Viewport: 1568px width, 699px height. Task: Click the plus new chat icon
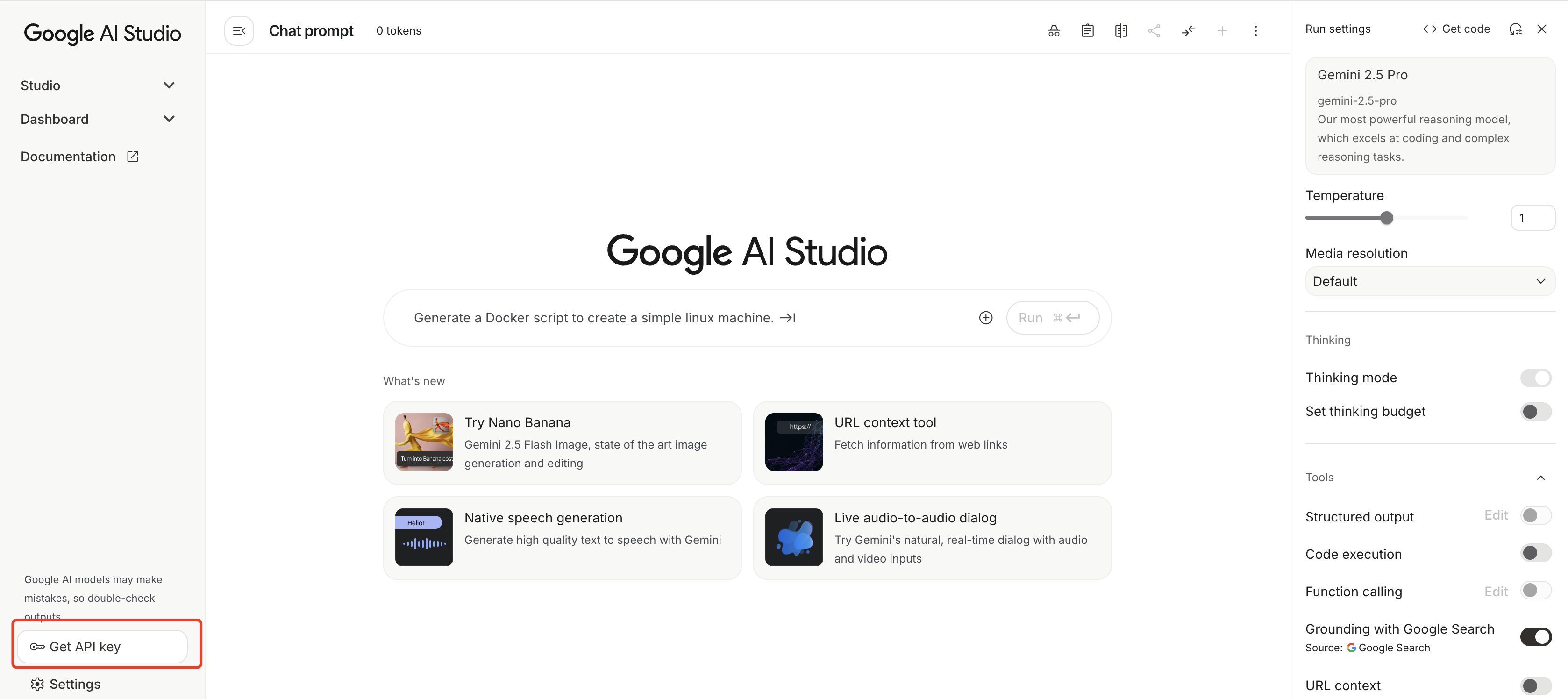[1222, 30]
